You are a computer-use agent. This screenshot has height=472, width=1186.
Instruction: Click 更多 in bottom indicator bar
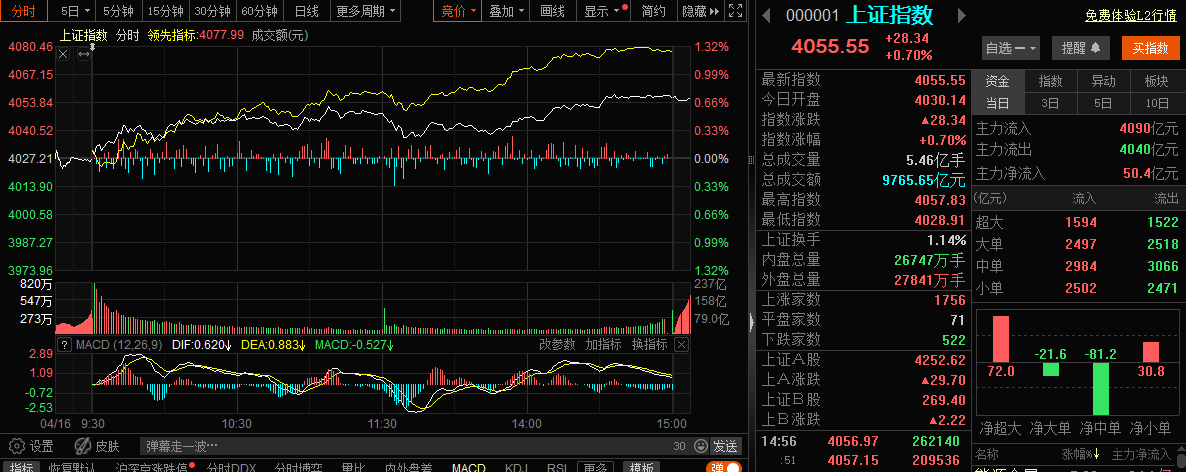(595, 467)
